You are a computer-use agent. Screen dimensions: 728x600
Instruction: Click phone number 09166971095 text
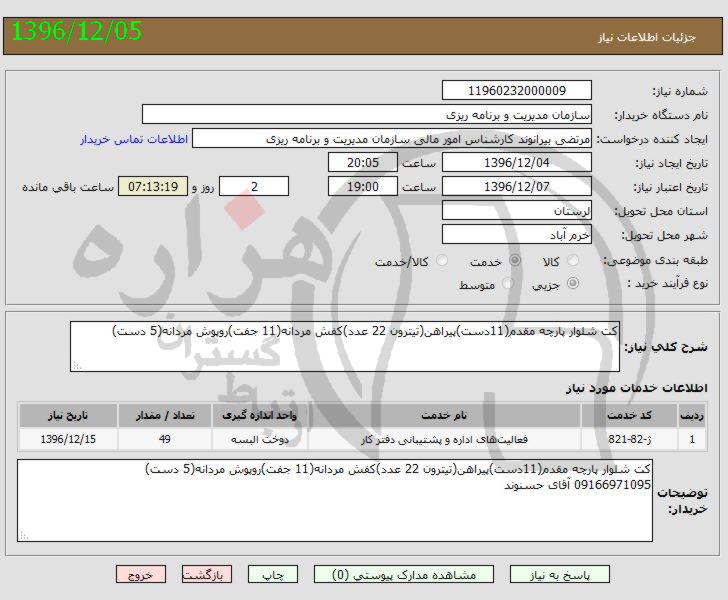pos(612,485)
